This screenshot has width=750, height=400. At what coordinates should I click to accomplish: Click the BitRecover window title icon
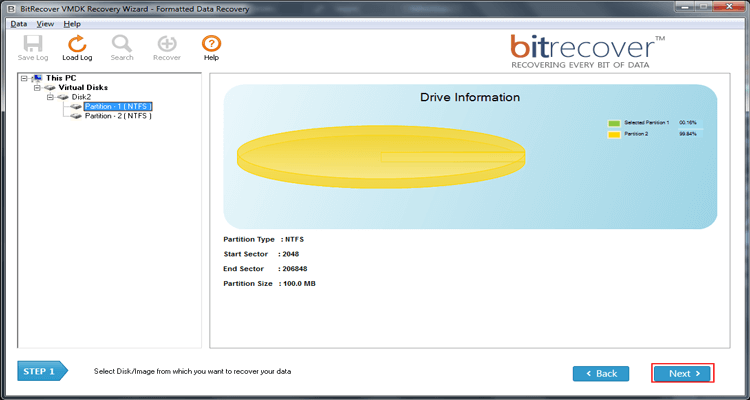click(x=12, y=9)
